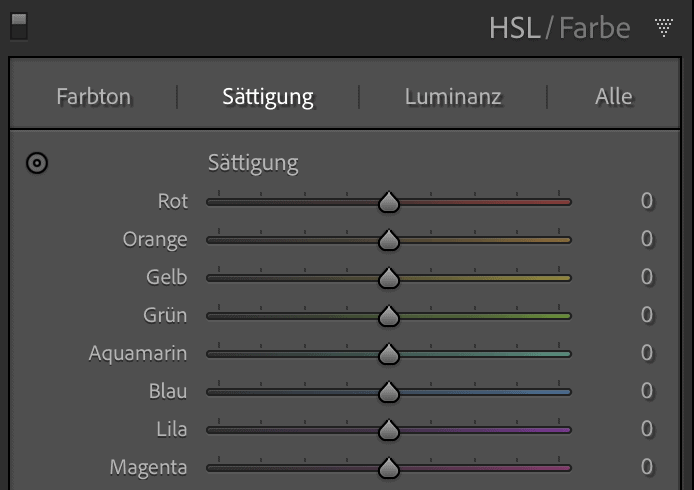This screenshot has height=490, width=694.
Task: Show all HSL sections with Alle
Action: [x=613, y=96]
